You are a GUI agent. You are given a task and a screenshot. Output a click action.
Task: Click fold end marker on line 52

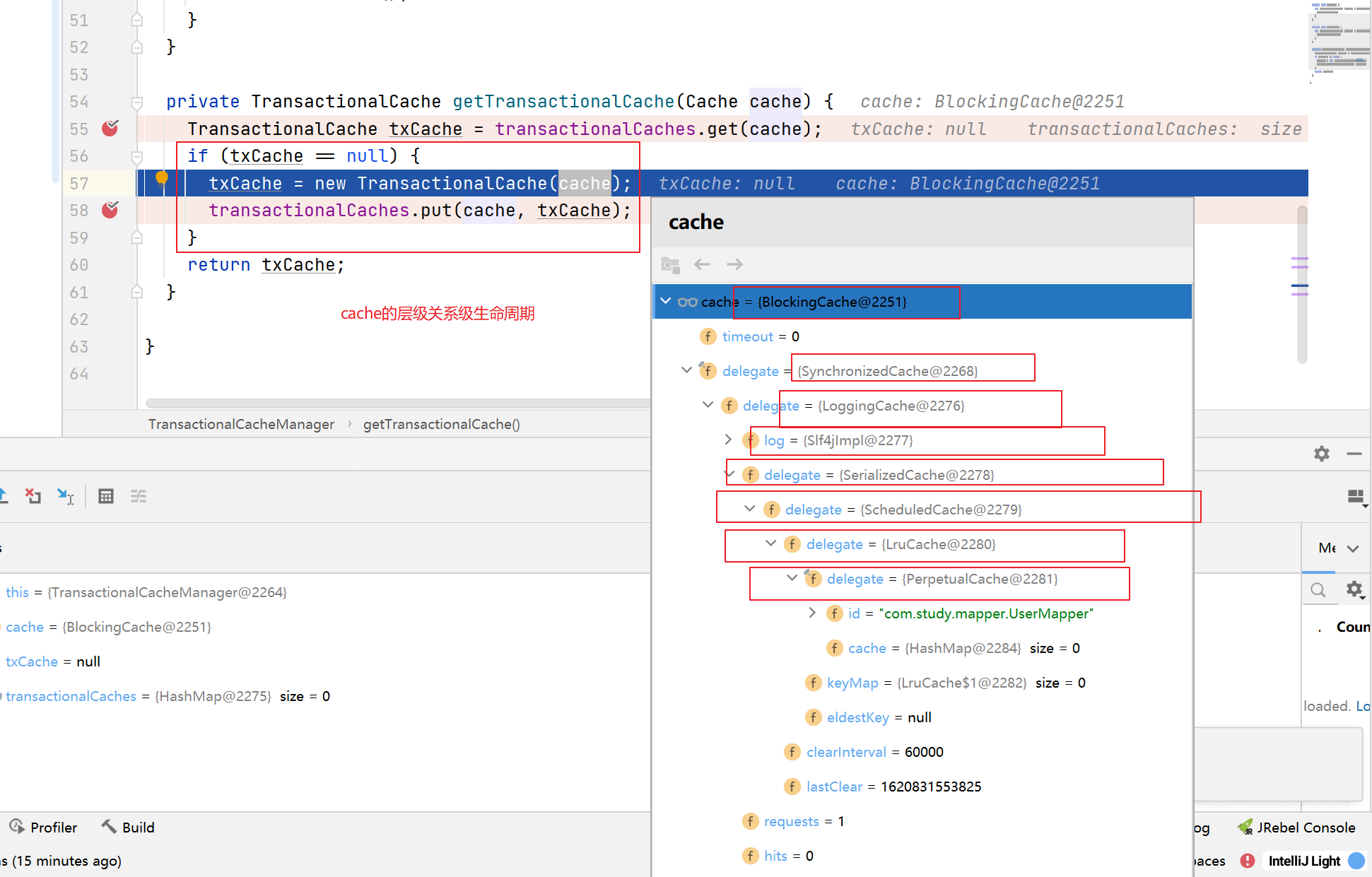click(x=137, y=47)
